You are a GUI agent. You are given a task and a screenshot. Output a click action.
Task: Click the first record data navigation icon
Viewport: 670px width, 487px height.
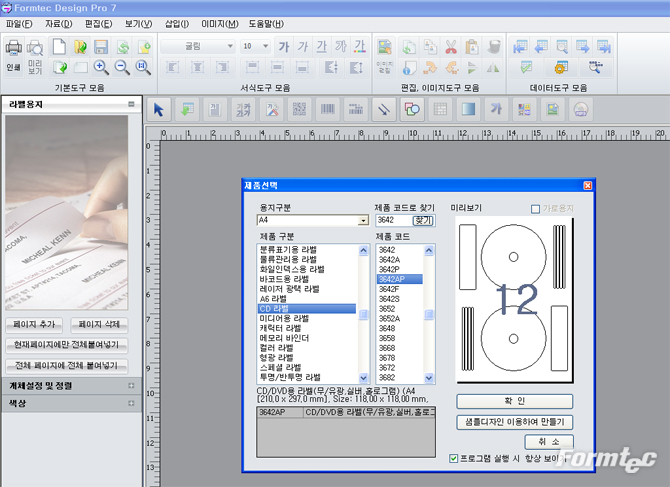coord(520,47)
